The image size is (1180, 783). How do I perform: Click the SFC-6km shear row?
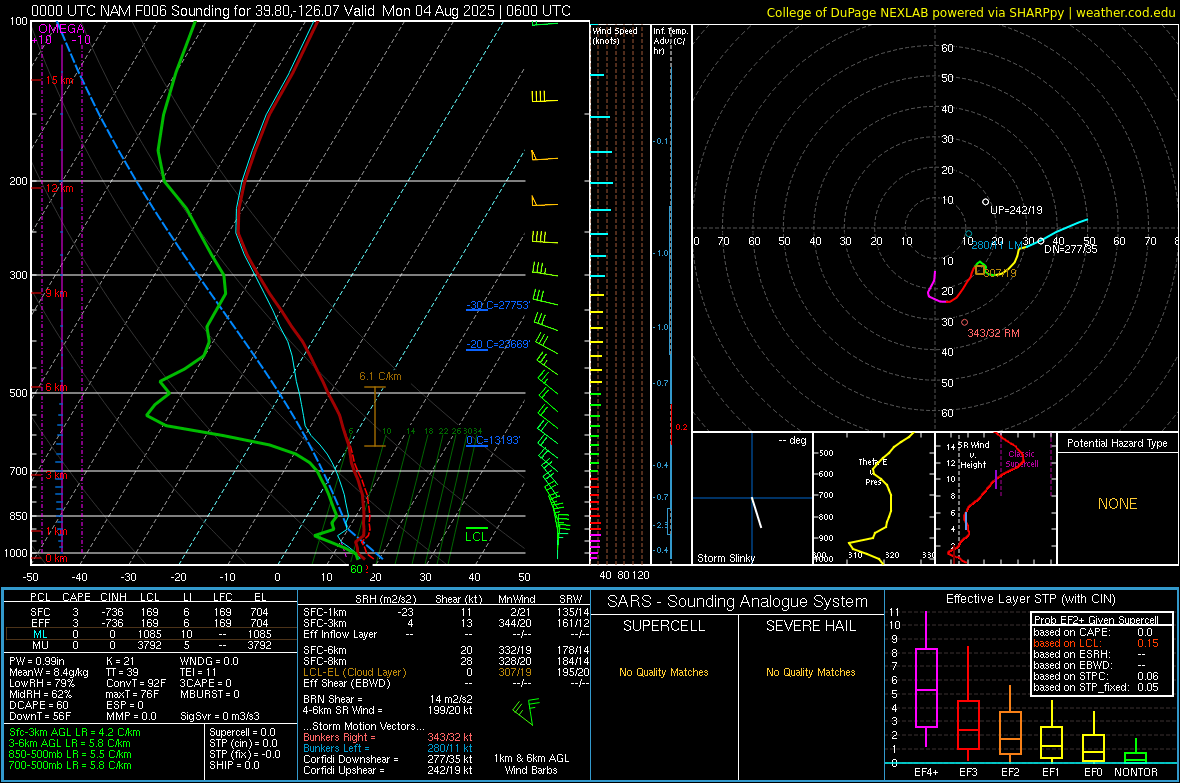tap(446, 650)
